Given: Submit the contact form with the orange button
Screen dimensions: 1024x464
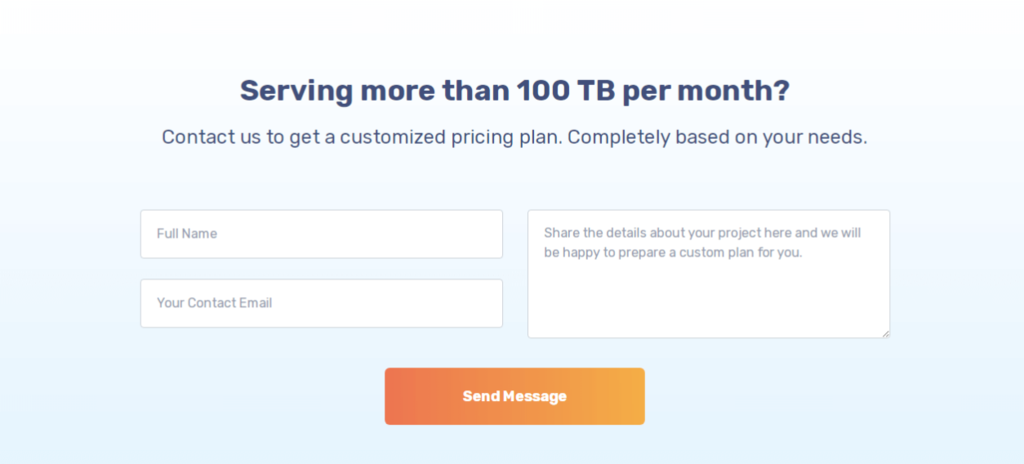Looking at the screenshot, I should [514, 396].
